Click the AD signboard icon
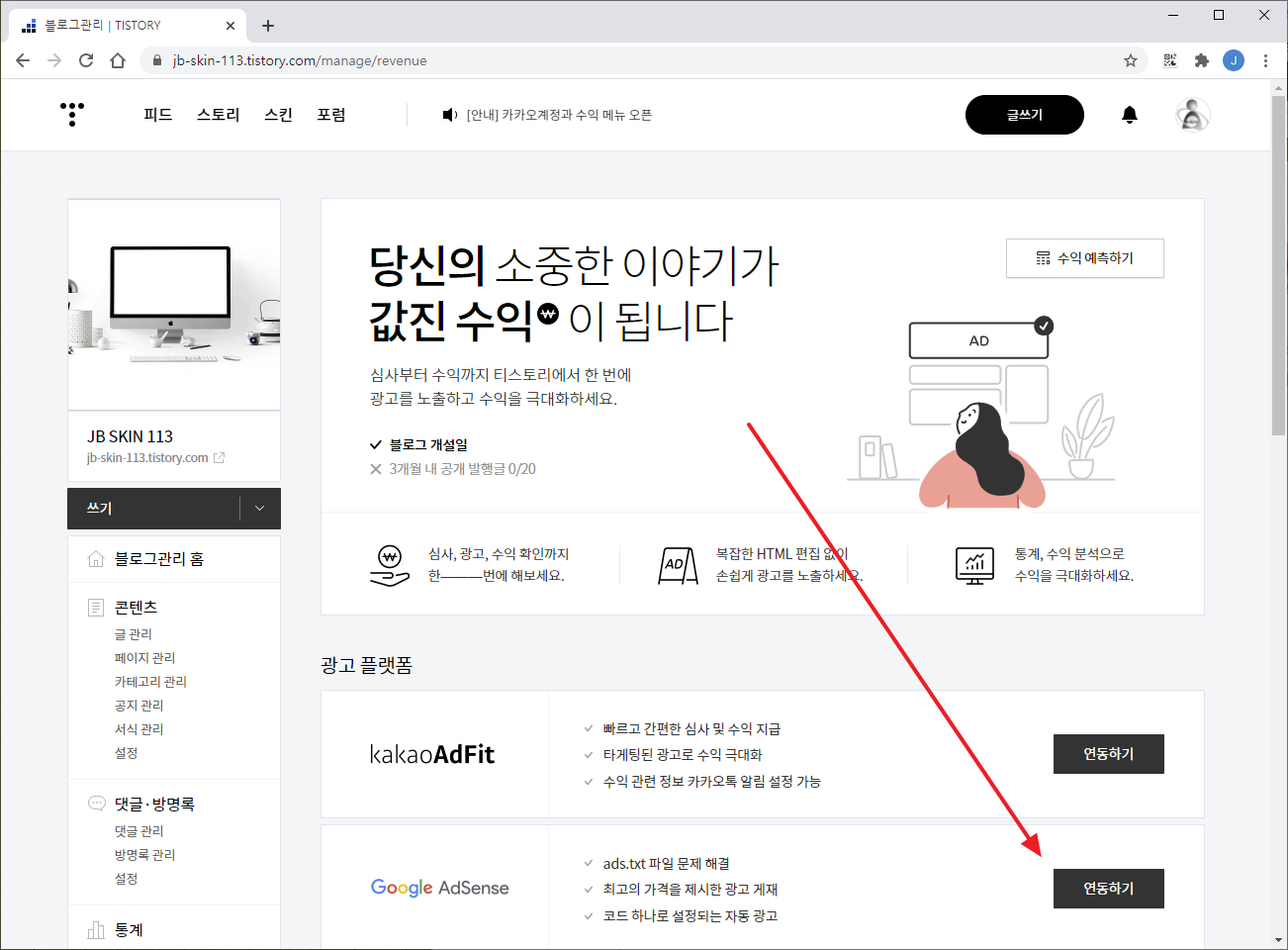The image size is (1288, 950). pos(678,565)
